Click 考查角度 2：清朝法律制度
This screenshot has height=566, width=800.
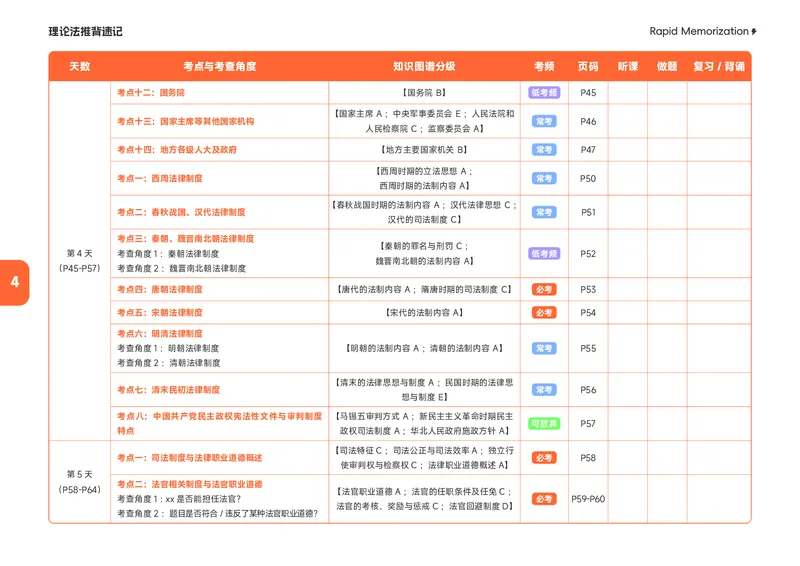(169, 363)
